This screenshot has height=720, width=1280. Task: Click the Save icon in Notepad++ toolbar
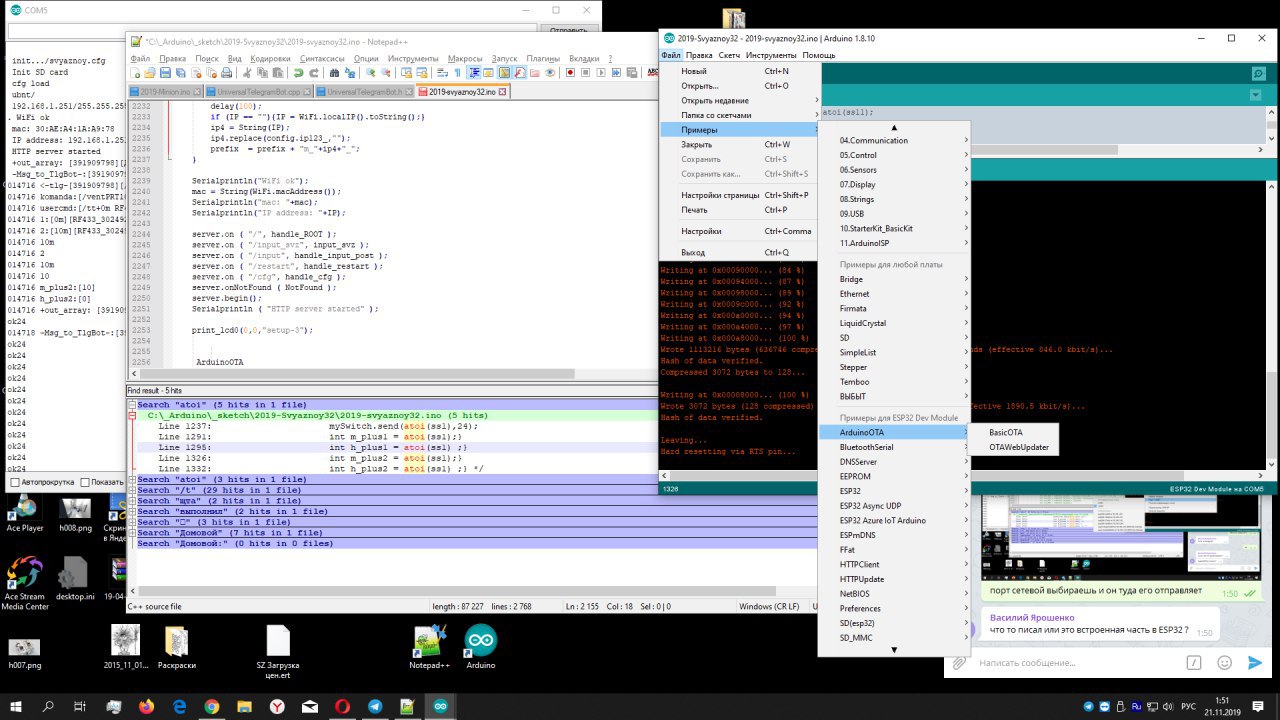click(164, 73)
